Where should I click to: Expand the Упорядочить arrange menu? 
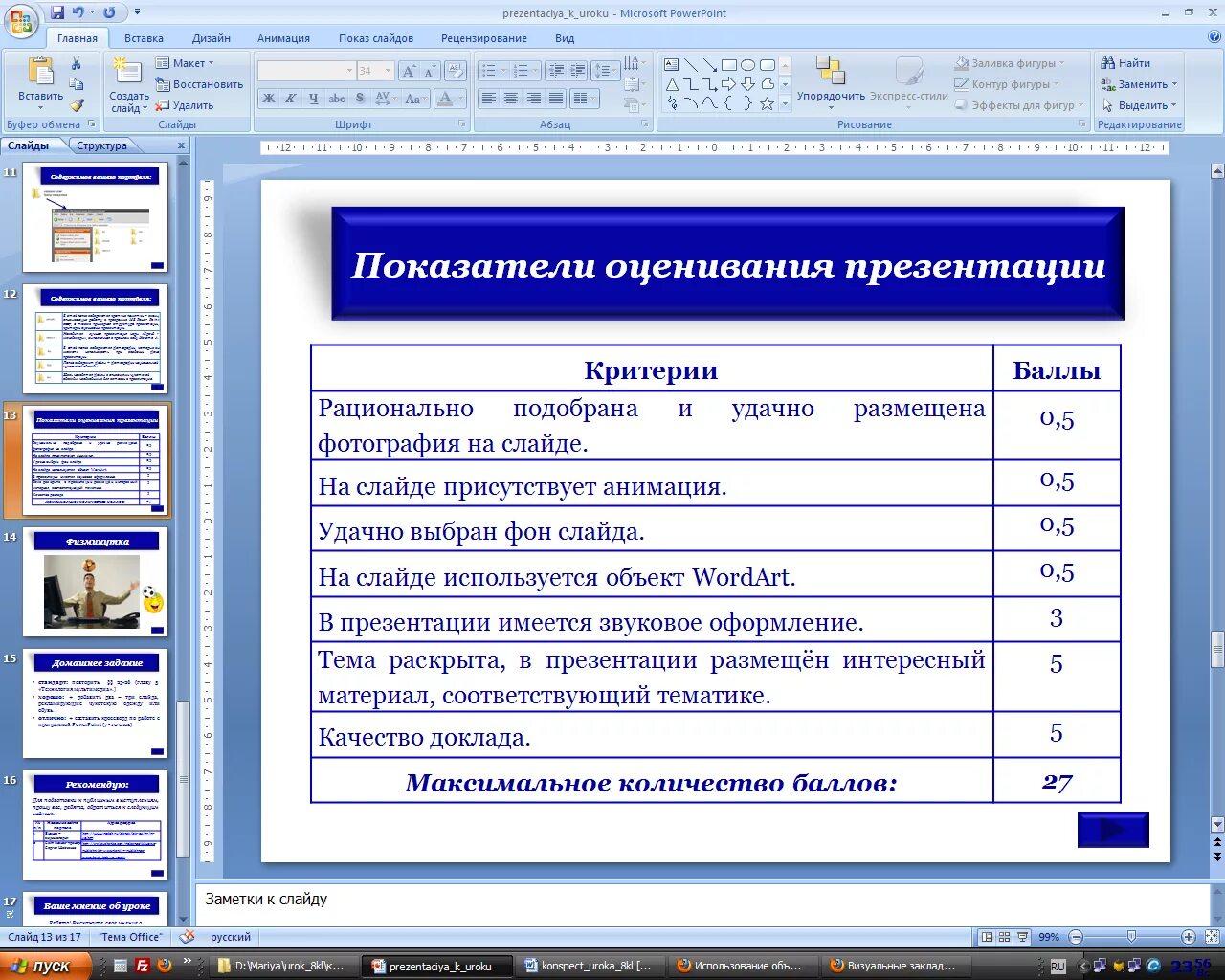(x=831, y=80)
